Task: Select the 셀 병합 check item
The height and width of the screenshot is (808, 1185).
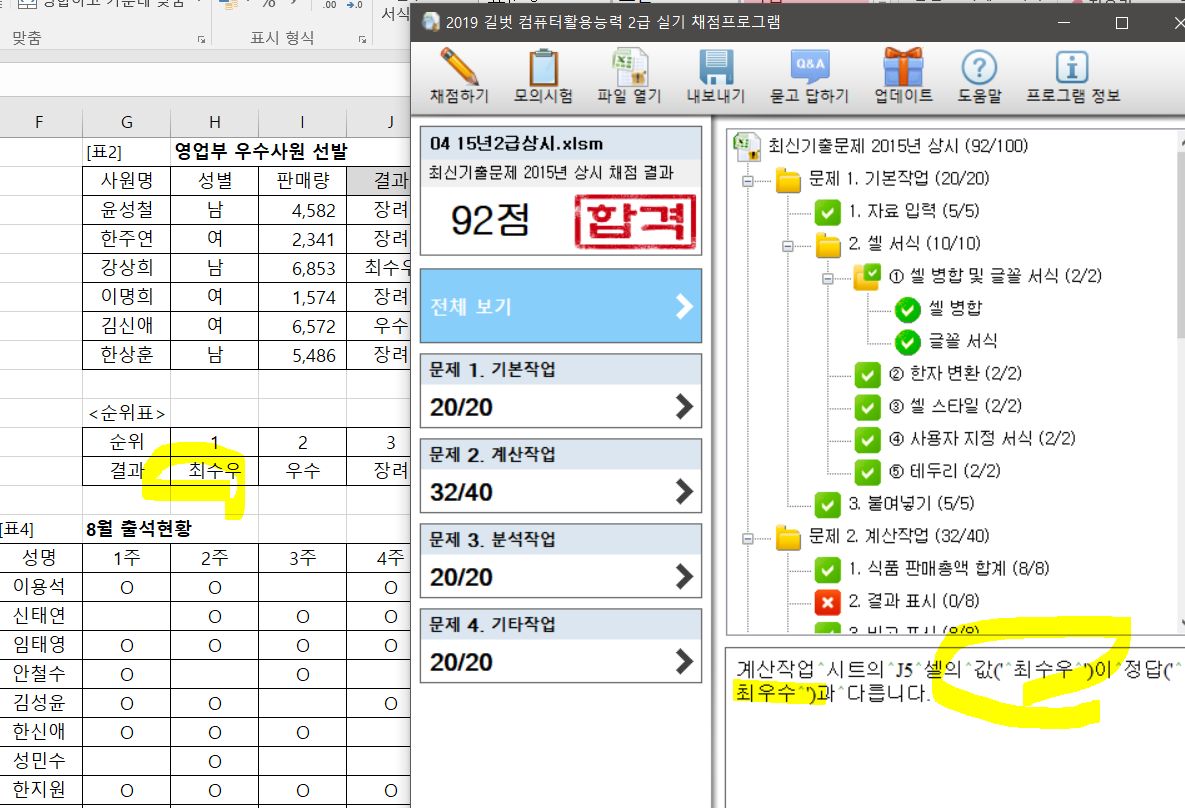Action: click(x=907, y=309)
